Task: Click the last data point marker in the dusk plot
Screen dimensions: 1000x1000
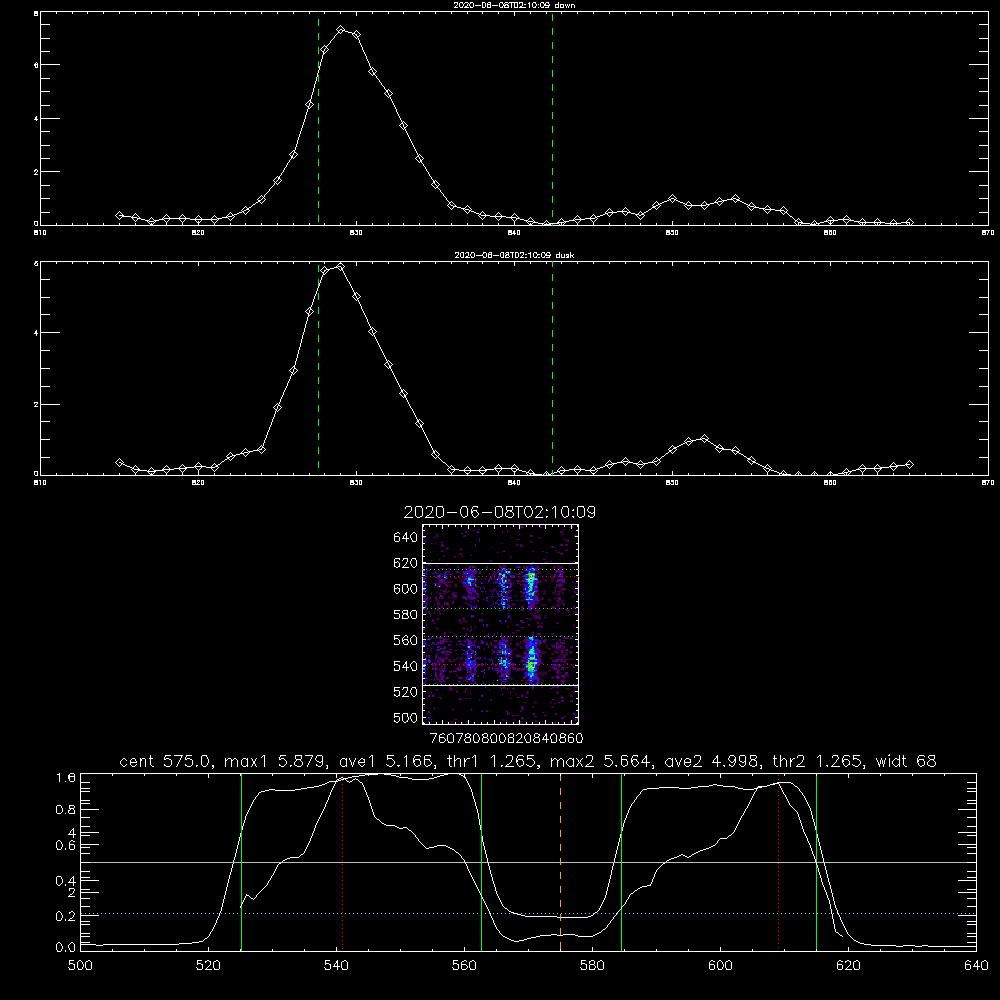Action: pos(909,464)
